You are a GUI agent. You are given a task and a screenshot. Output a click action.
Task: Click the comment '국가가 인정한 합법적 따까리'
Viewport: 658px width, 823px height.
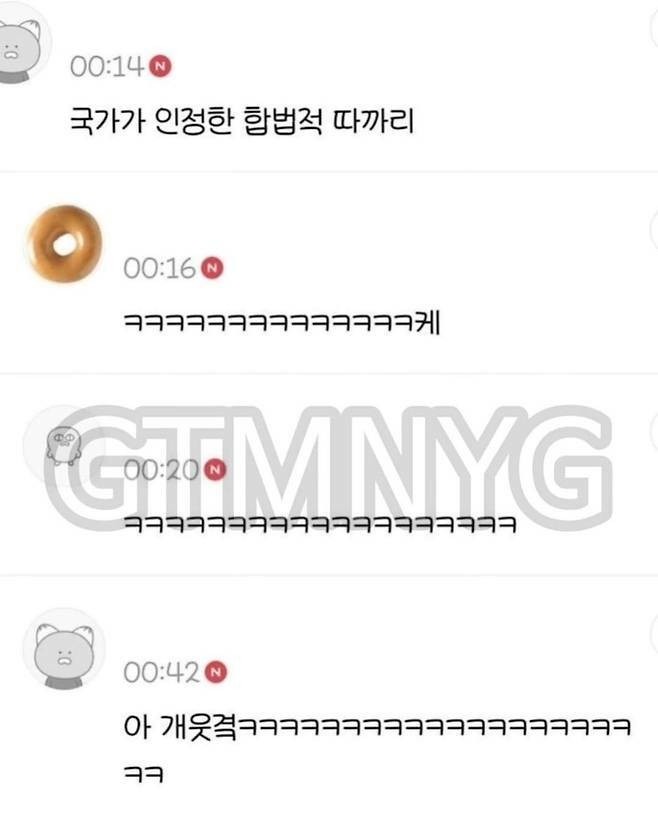coord(242,121)
